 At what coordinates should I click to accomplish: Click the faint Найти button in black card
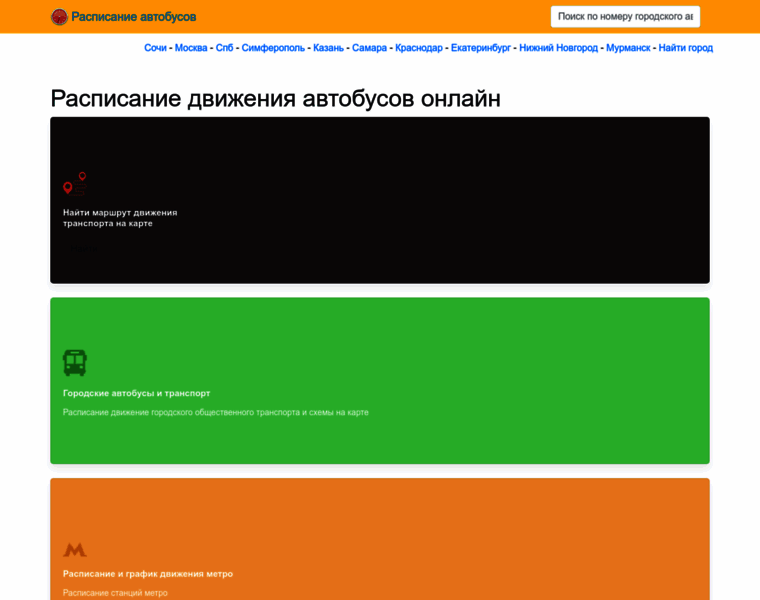click(83, 249)
